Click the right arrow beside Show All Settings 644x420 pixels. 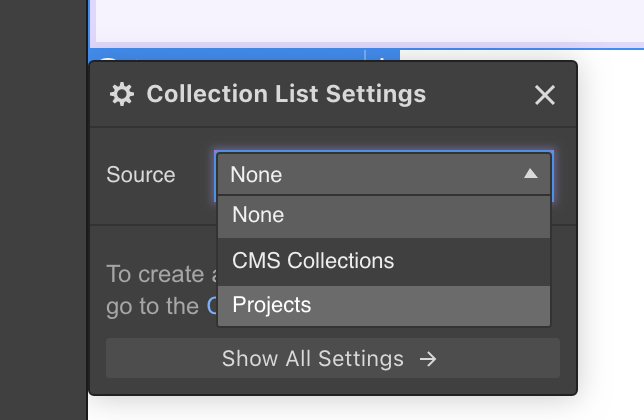428,359
